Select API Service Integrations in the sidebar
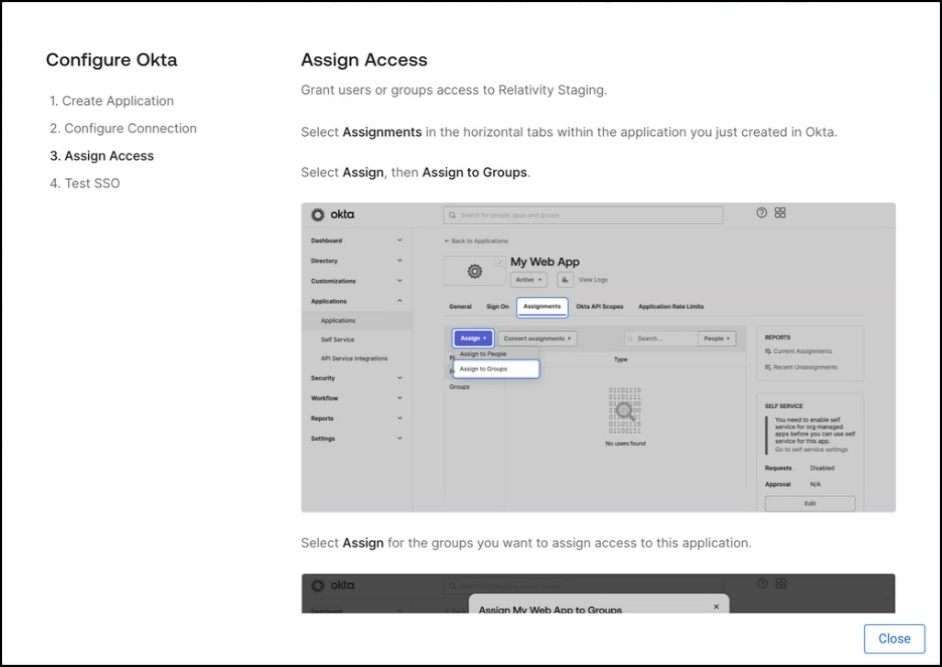The width and height of the screenshot is (942, 667). point(354,359)
